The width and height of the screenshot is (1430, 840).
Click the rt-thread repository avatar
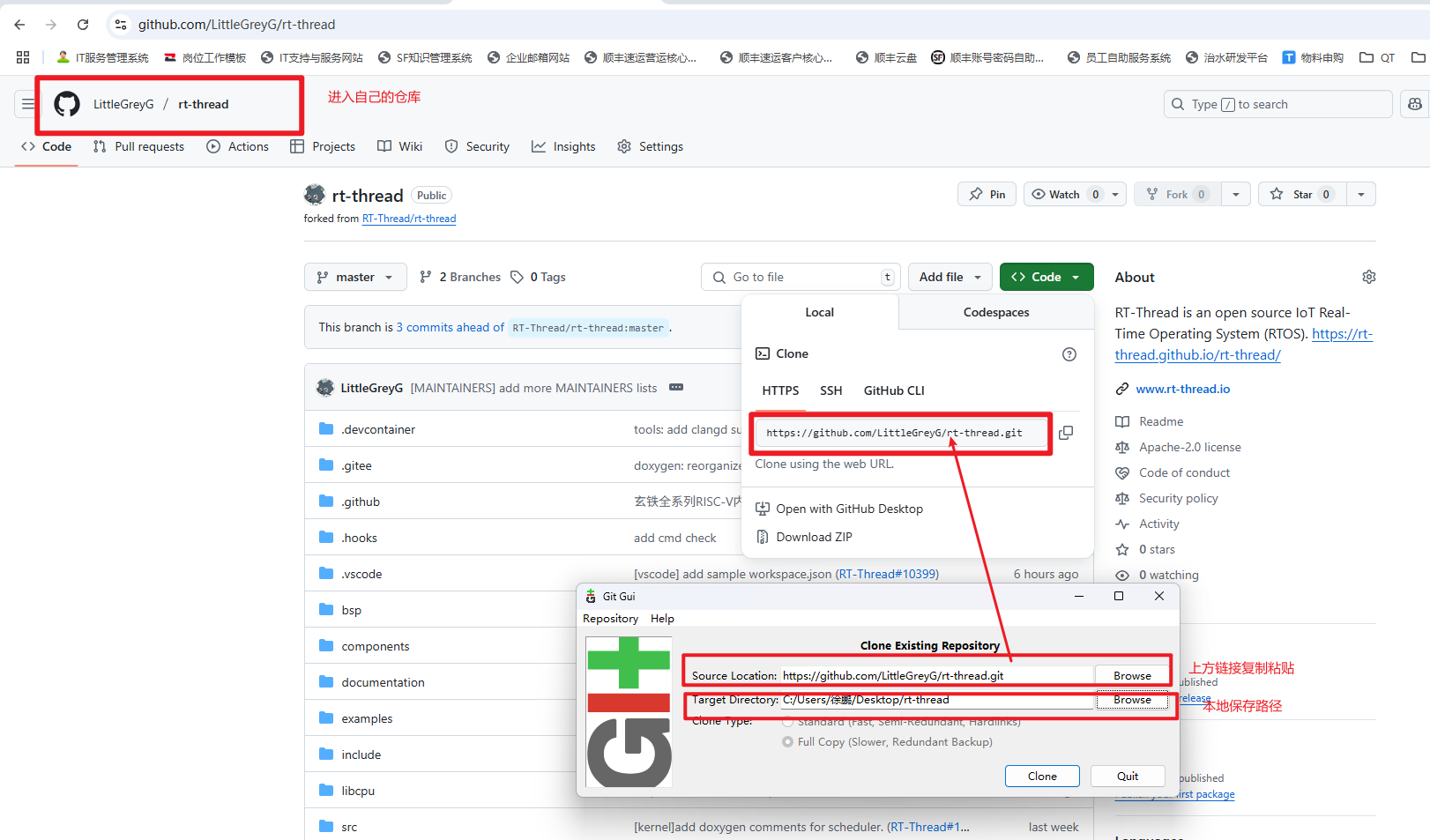[315, 195]
